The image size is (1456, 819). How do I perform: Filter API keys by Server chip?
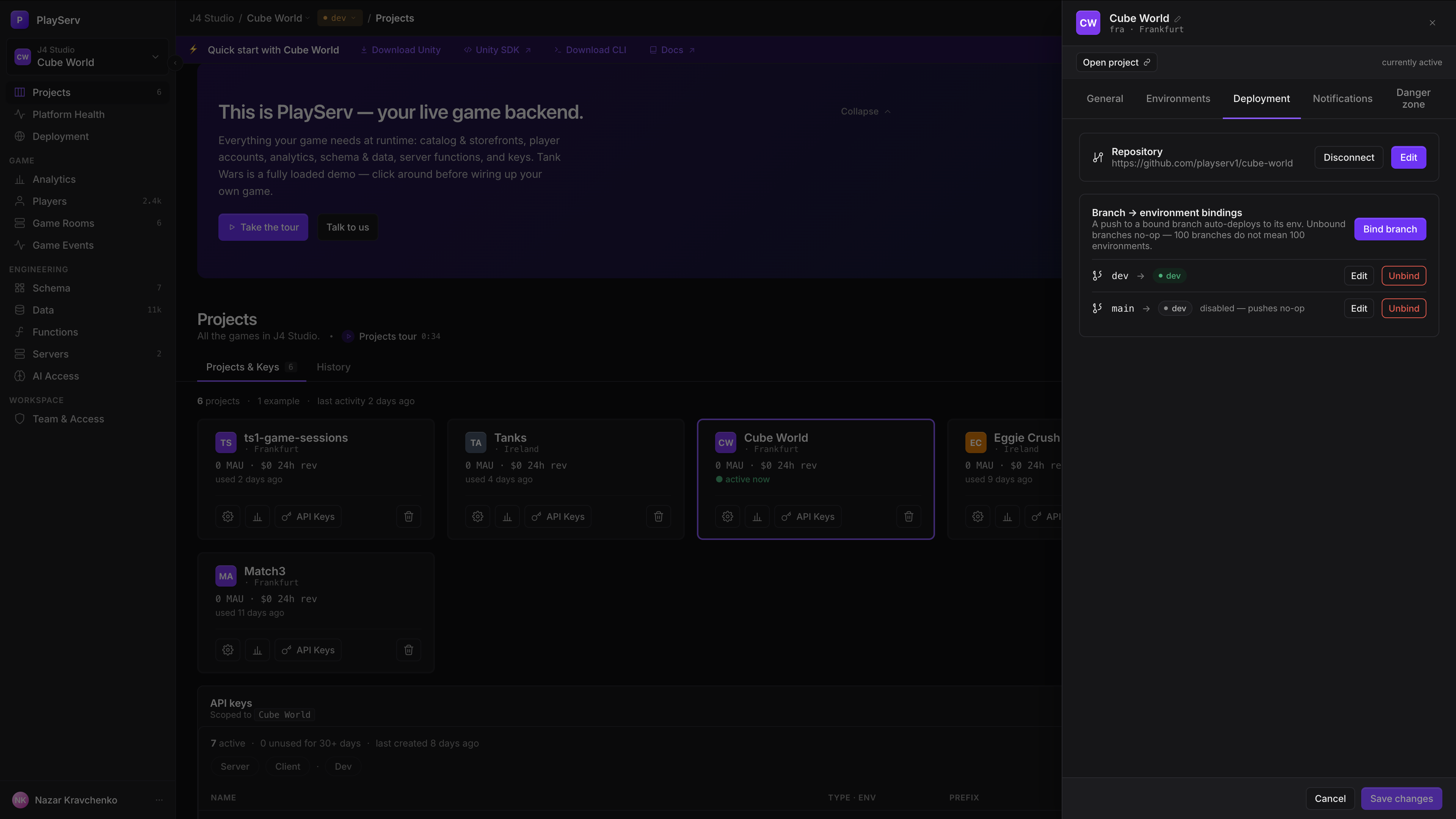tap(235, 766)
